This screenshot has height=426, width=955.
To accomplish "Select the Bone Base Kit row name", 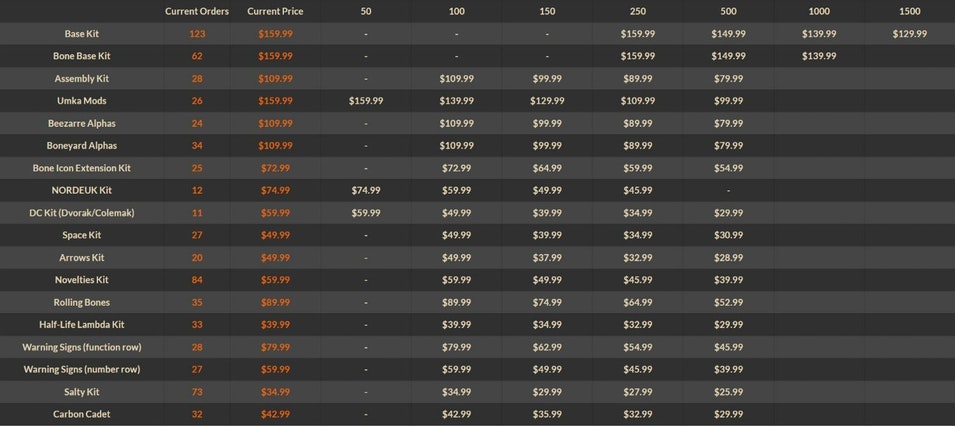I will [82, 56].
